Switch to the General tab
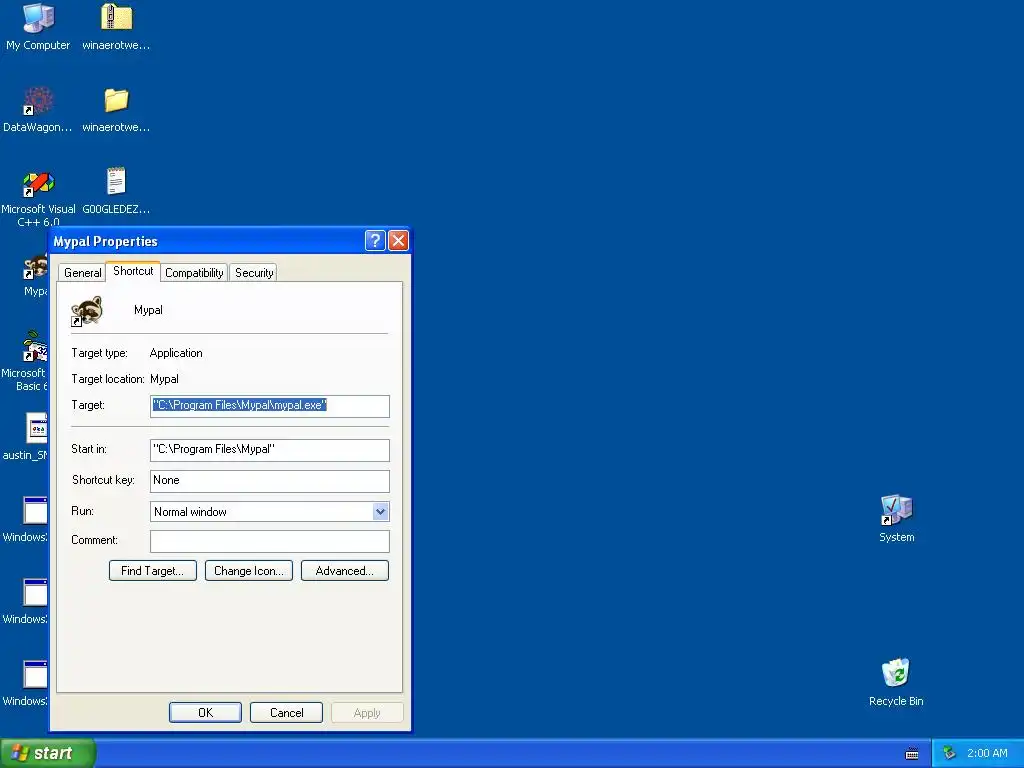 (x=82, y=273)
